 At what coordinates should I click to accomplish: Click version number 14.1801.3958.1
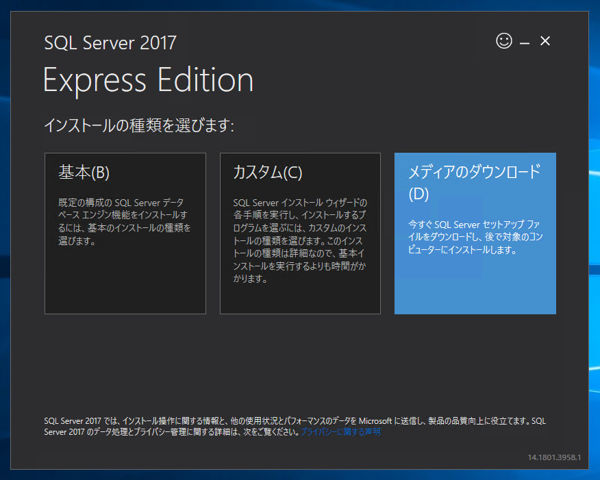tap(554, 457)
